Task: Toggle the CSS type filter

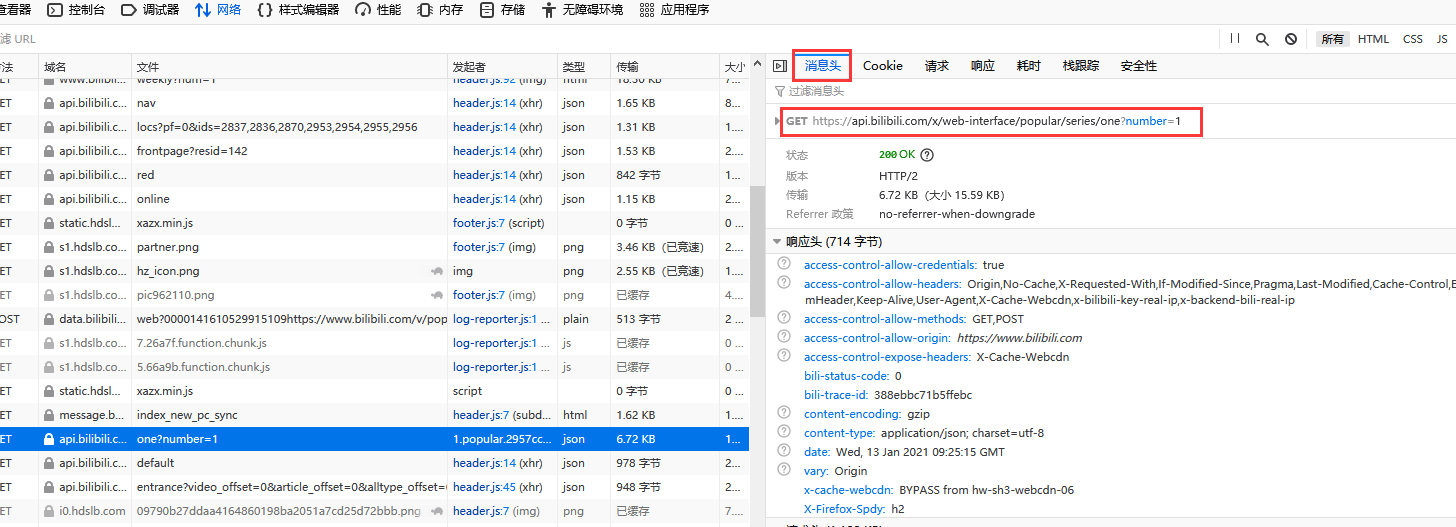Action: pyautogui.click(x=1412, y=39)
